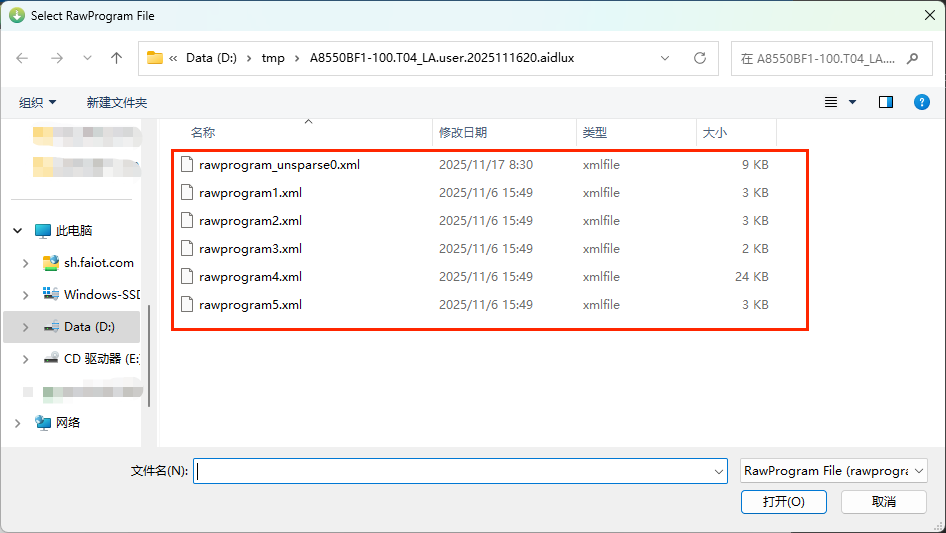Click the Back navigation arrow
Viewport: 946px width, 533px height.
pos(23,58)
